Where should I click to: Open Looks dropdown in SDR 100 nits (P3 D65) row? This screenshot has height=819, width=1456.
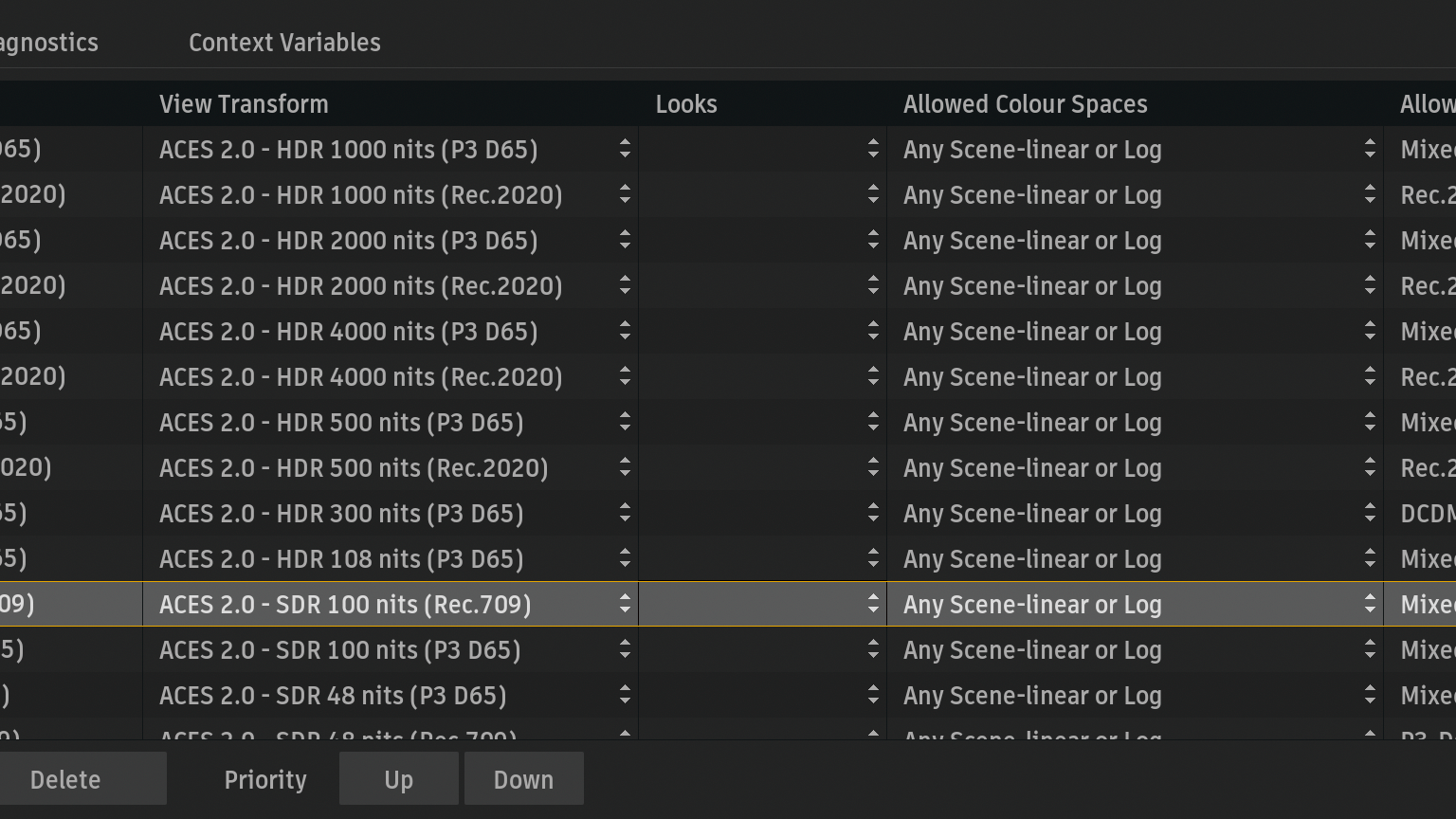763,650
